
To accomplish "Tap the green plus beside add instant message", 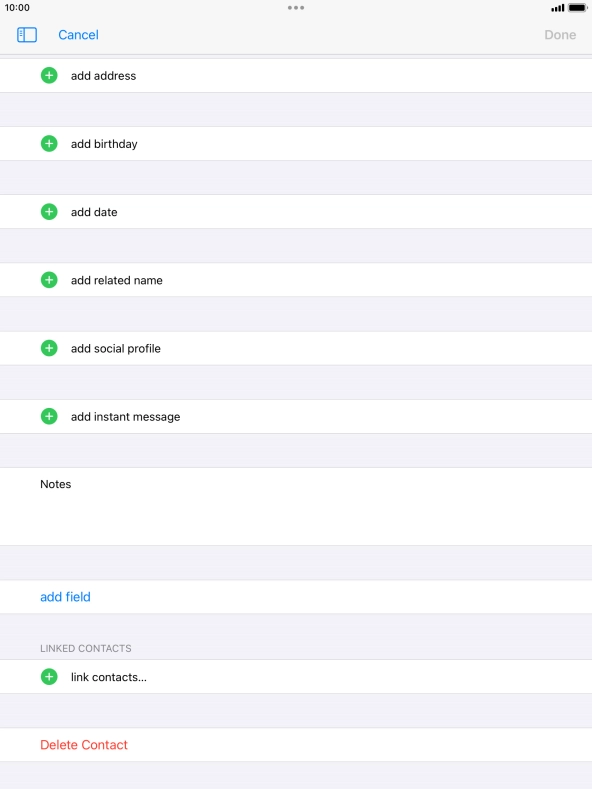I will coord(49,416).
